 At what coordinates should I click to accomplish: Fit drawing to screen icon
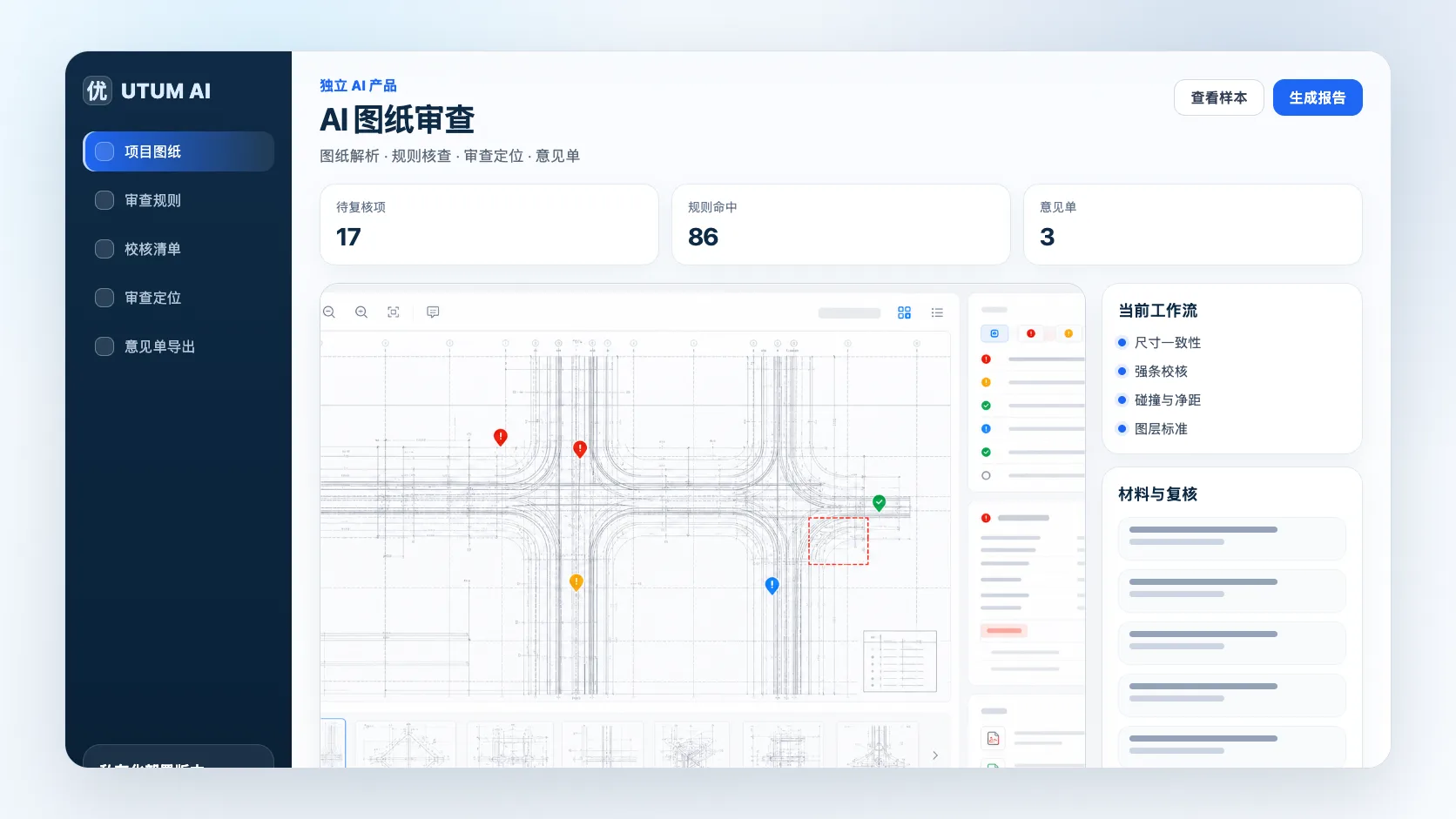(394, 312)
